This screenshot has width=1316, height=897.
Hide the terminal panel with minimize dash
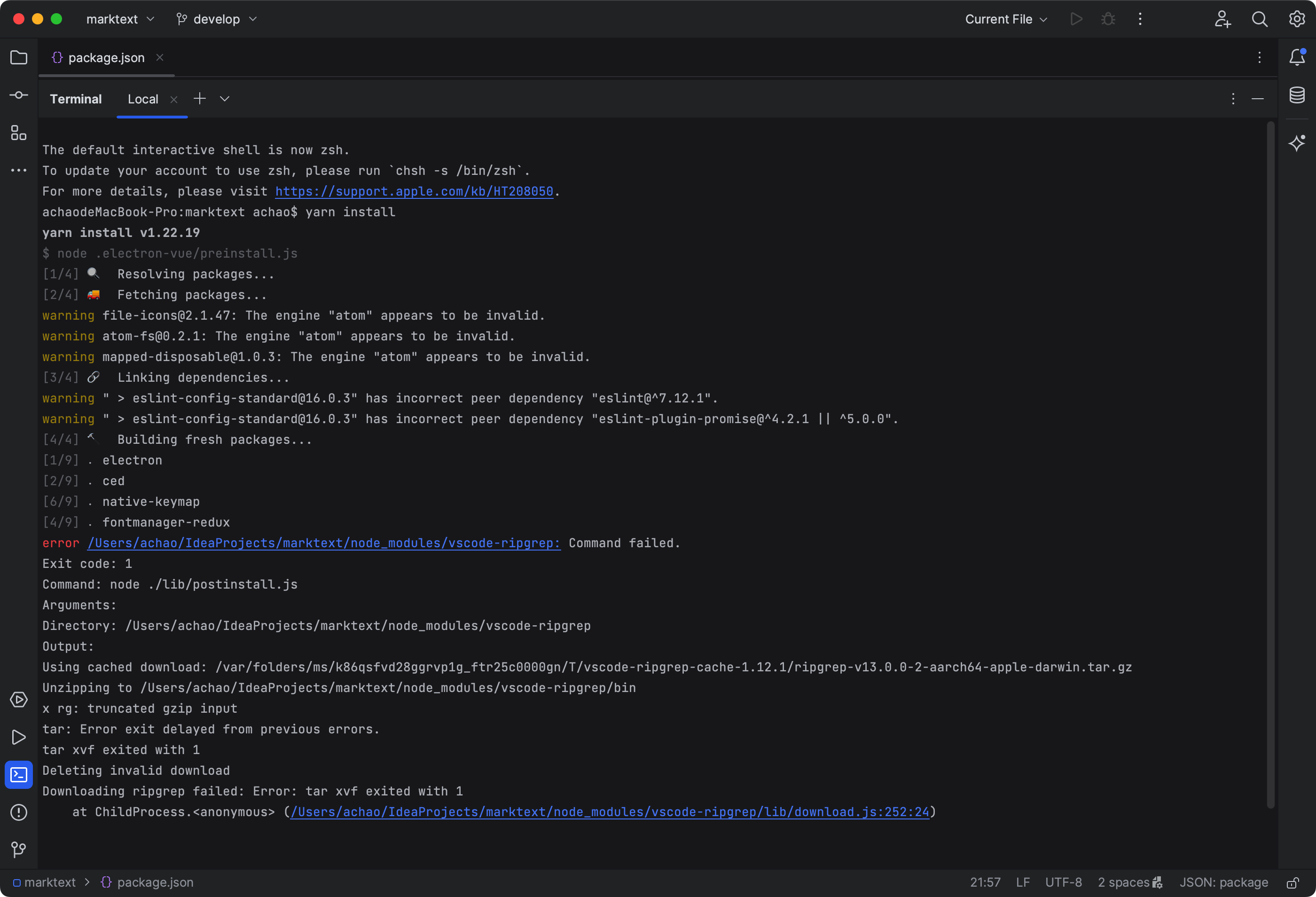click(x=1258, y=99)
